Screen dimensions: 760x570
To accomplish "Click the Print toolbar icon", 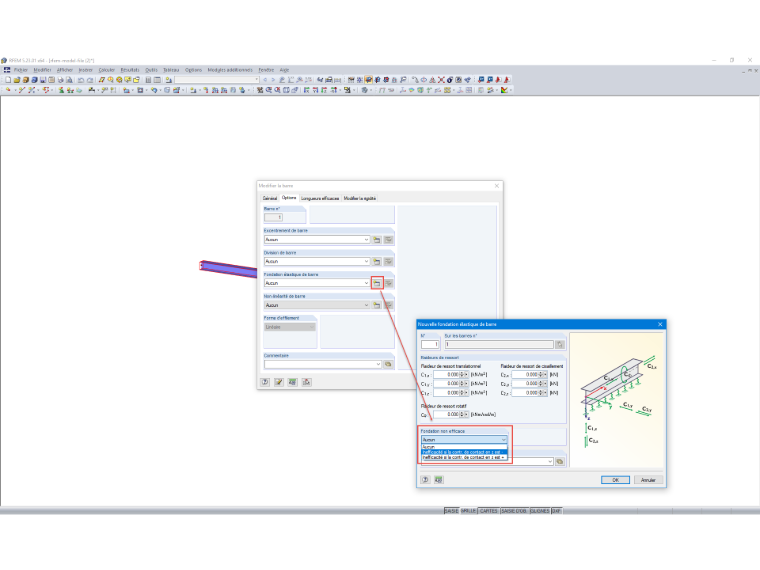I will (60, 79).
